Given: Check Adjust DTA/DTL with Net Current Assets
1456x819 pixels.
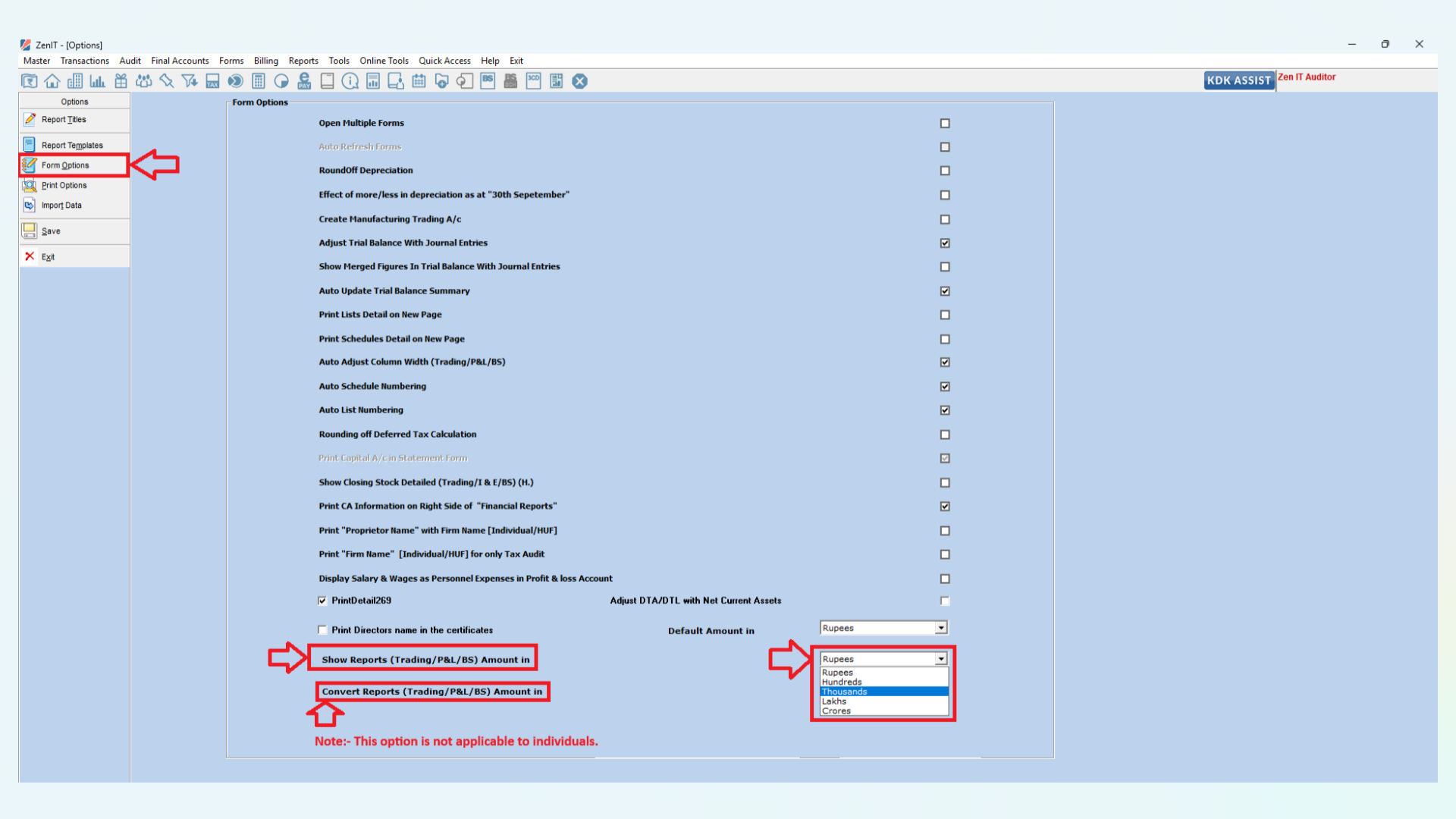Looking at the screenshot, I should pyautogui.click(x=945, y=601).
